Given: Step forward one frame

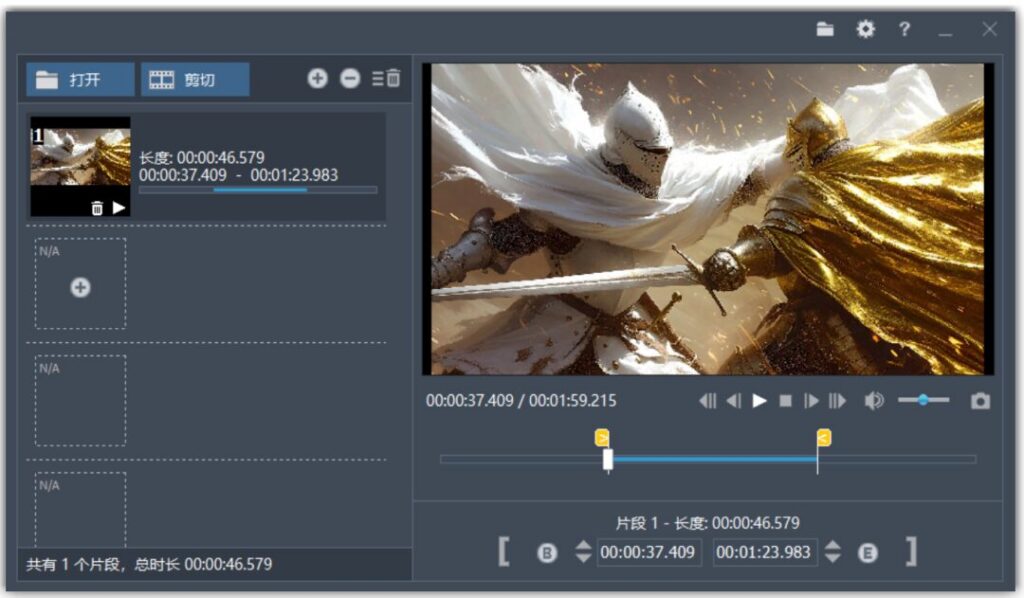Looking at the screenshot, I should tap(811, 400).
